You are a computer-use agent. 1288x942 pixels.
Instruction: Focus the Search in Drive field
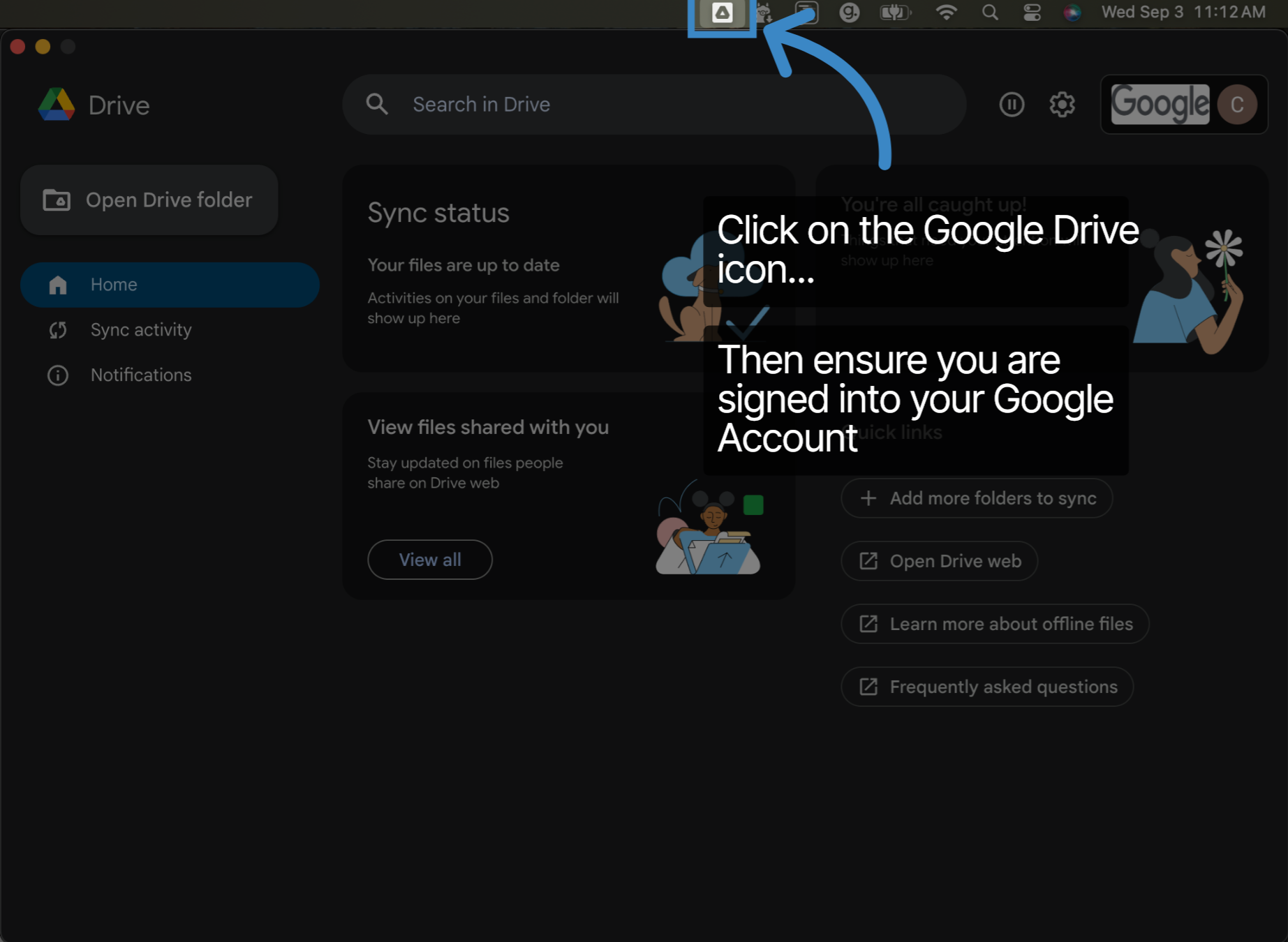pos(654,104)
